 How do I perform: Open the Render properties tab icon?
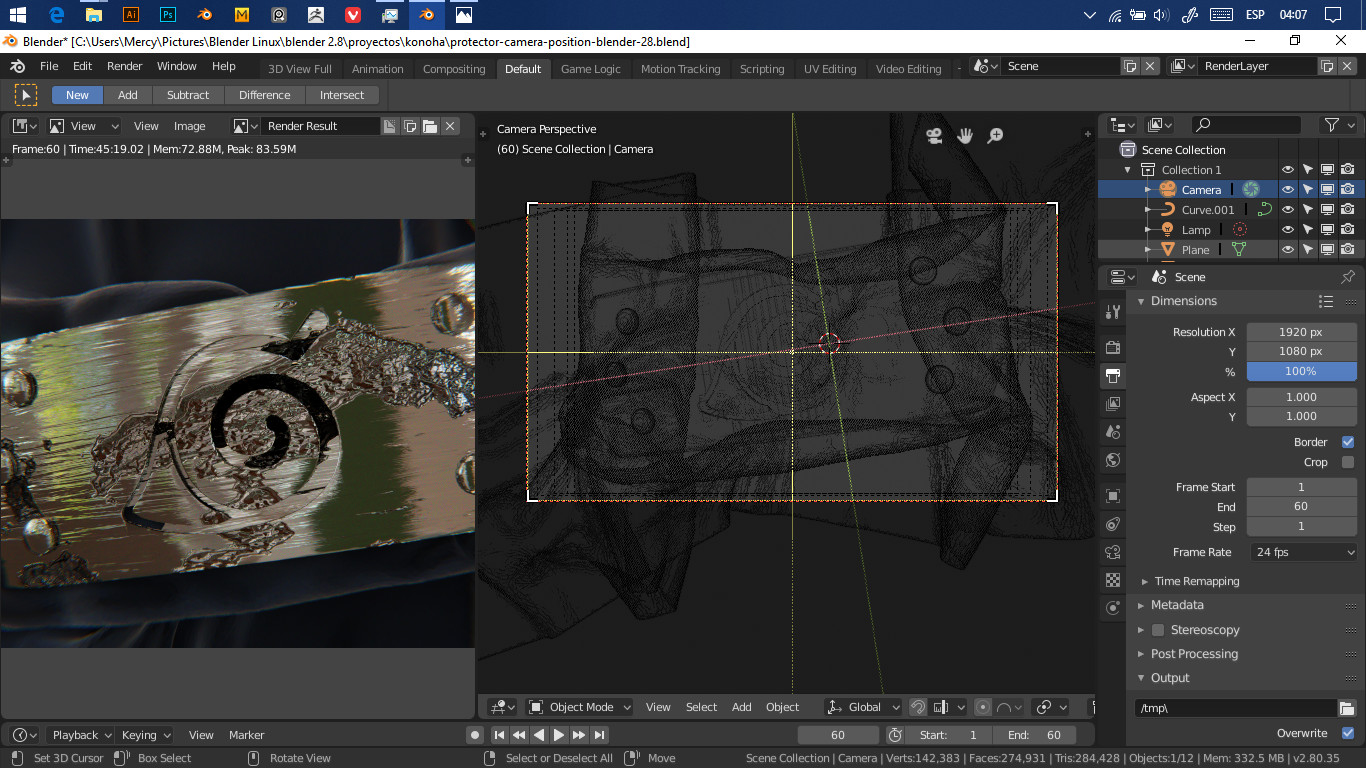click(1113, 347)
